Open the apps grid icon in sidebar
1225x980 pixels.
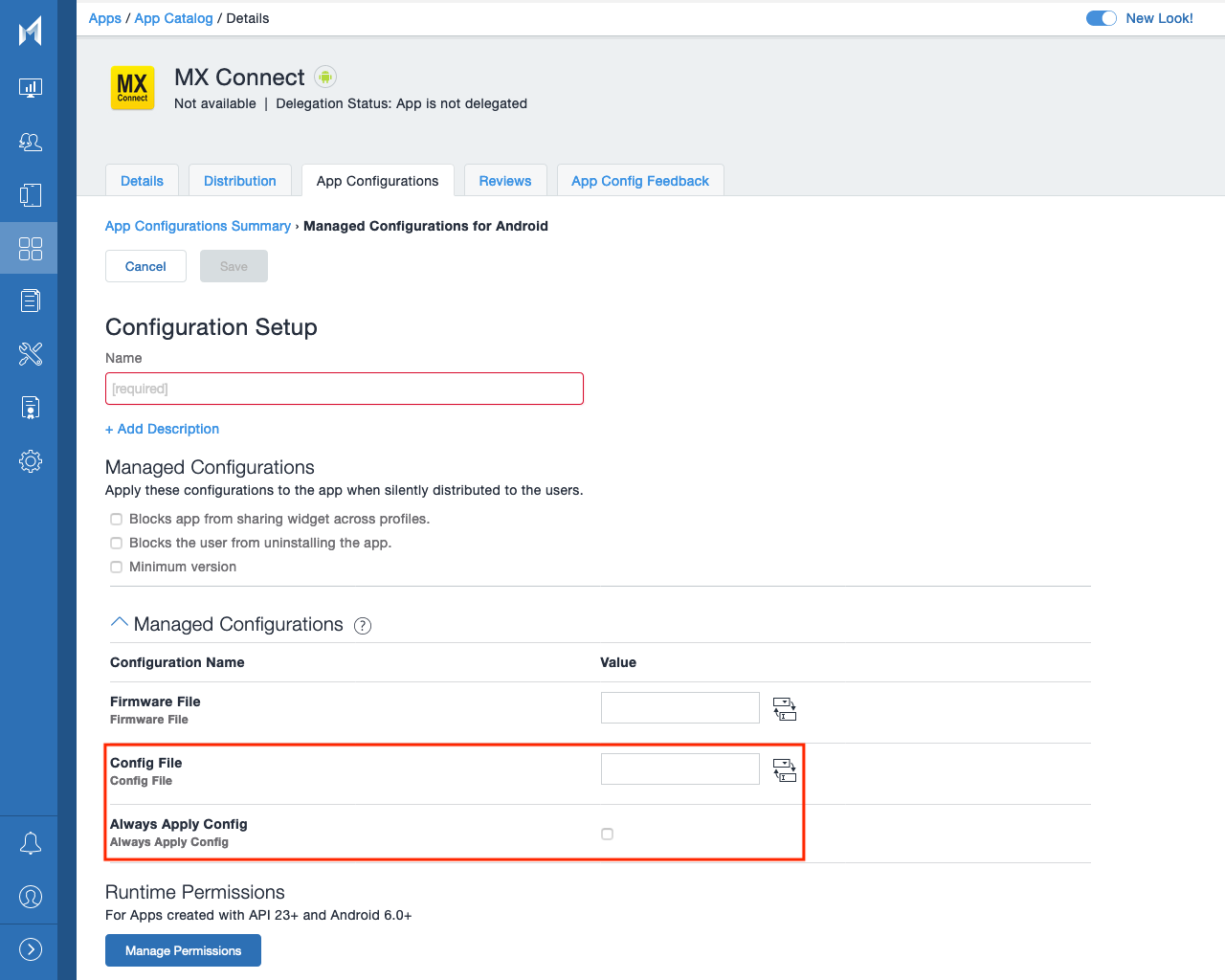30,249
